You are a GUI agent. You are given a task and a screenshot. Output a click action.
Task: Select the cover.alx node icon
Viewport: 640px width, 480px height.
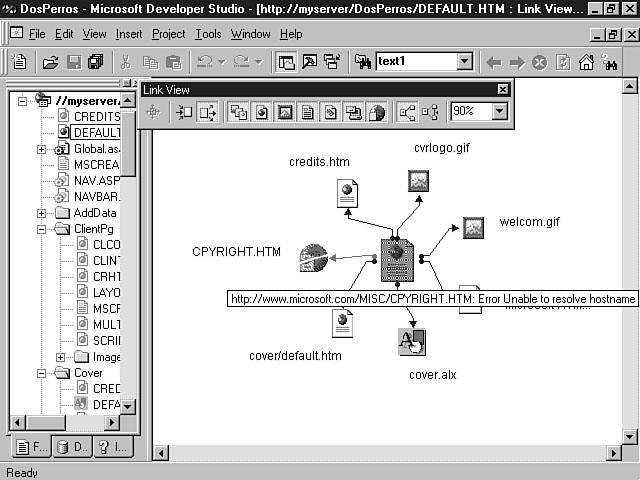(412, 342)
